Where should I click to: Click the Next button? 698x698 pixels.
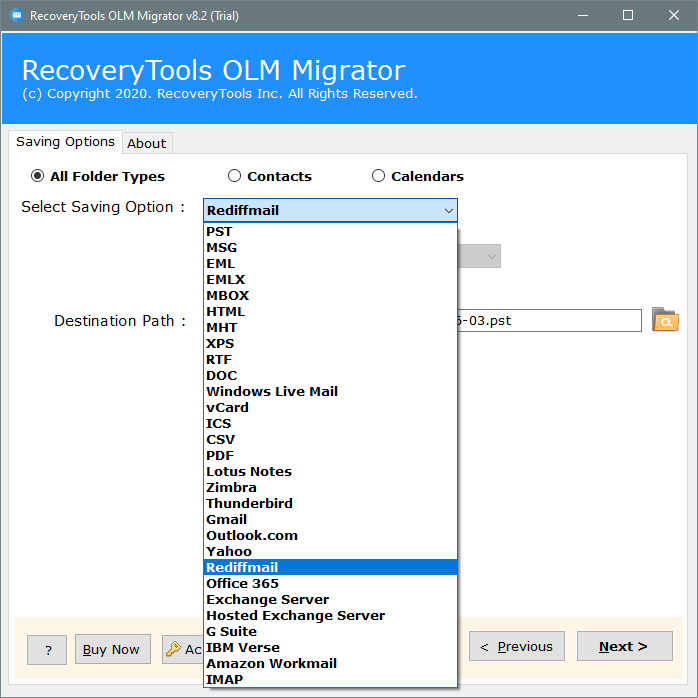625,646
